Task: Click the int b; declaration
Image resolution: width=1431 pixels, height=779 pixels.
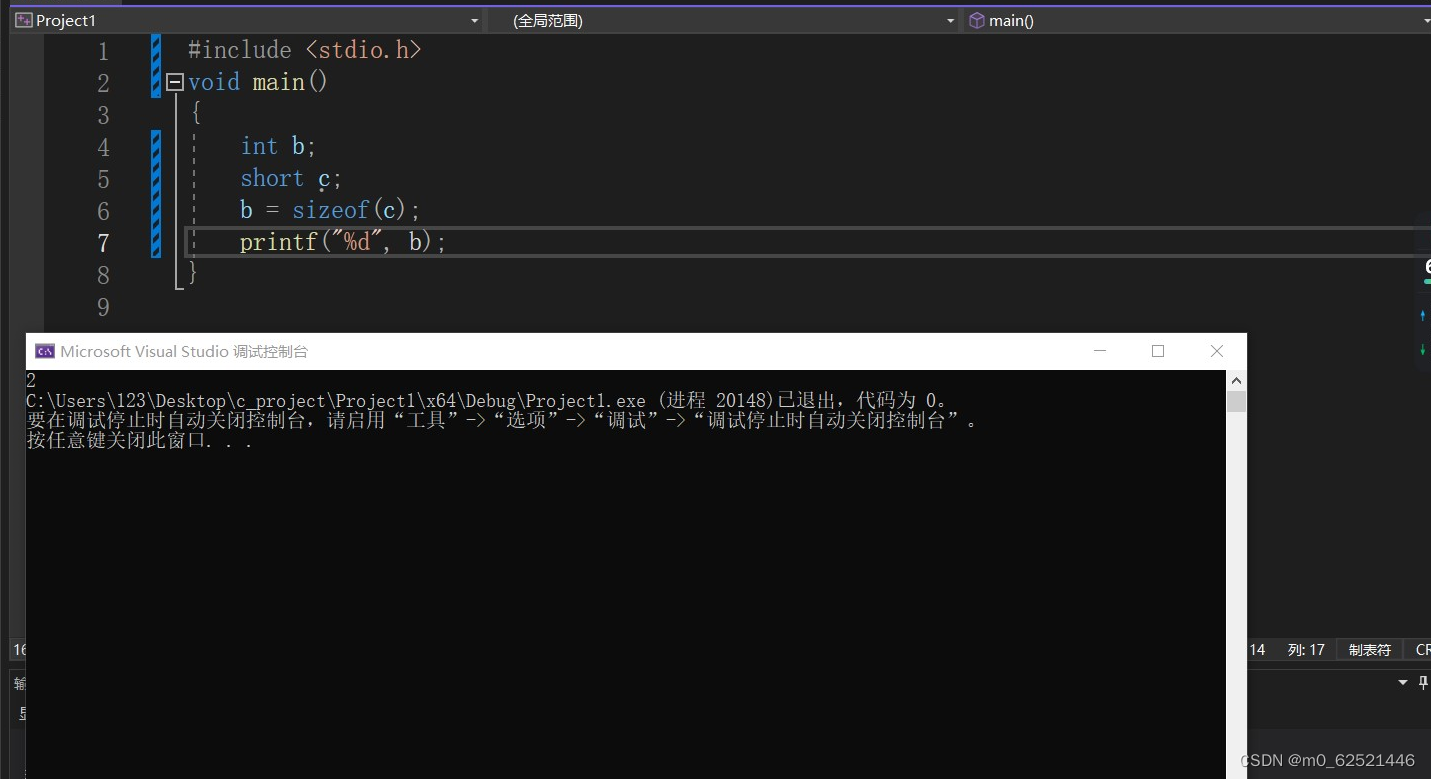Action: [278, 146]
